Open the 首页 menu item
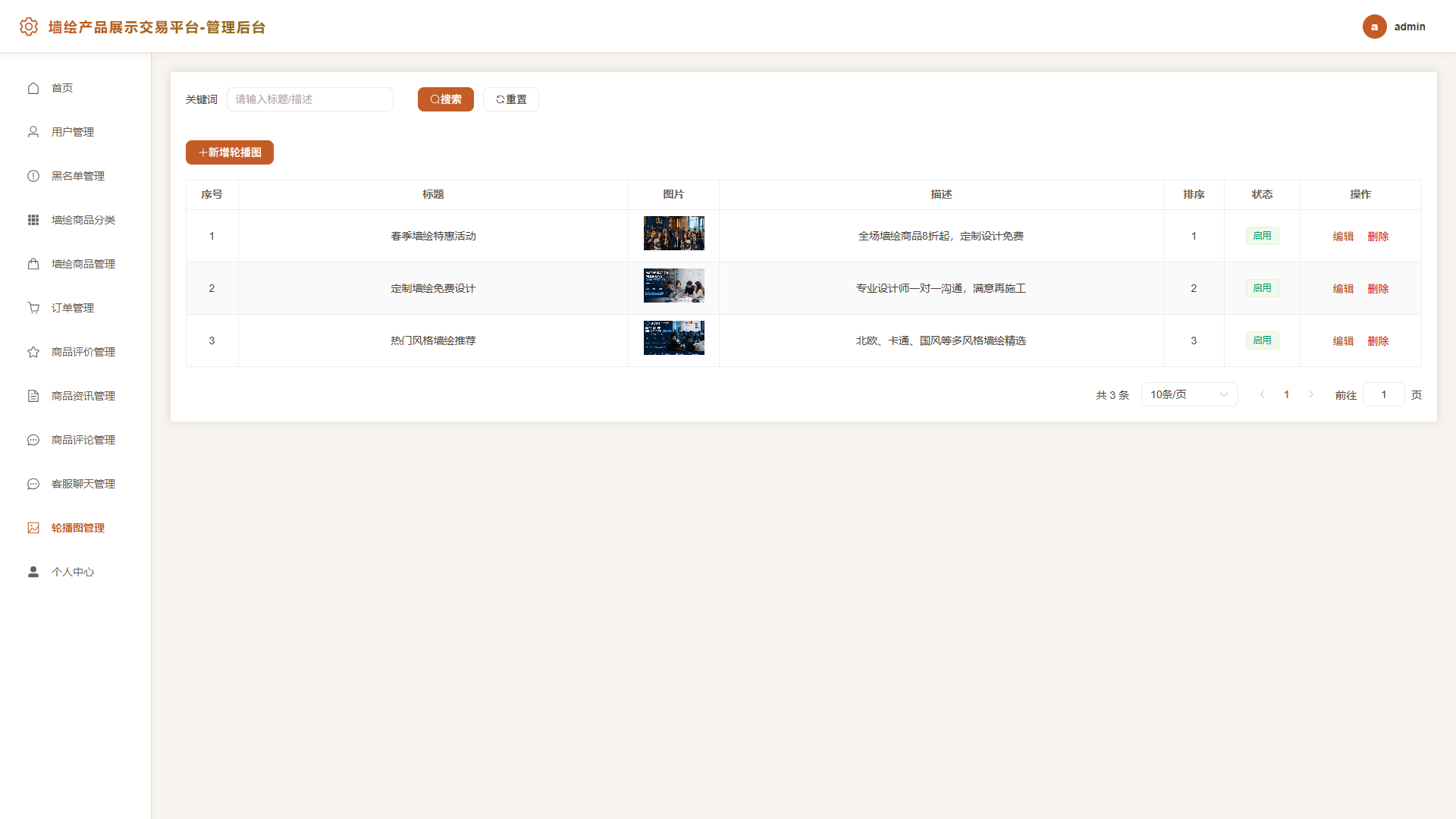This screenshot has height=819, width=1456. (76, 88)
